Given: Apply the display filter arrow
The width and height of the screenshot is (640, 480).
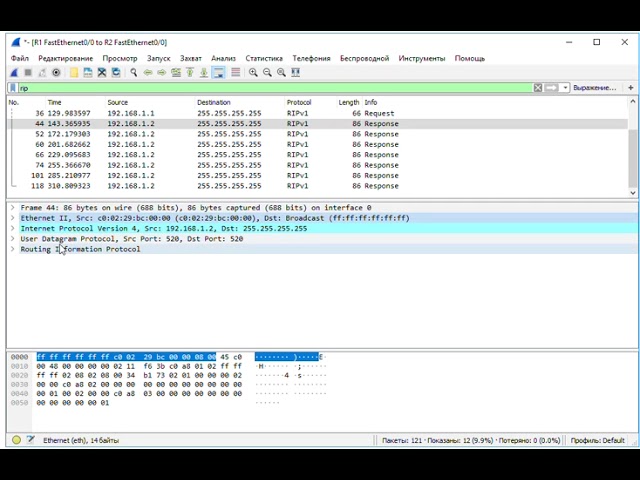Looking at the screenshot, I should (551, 88).
